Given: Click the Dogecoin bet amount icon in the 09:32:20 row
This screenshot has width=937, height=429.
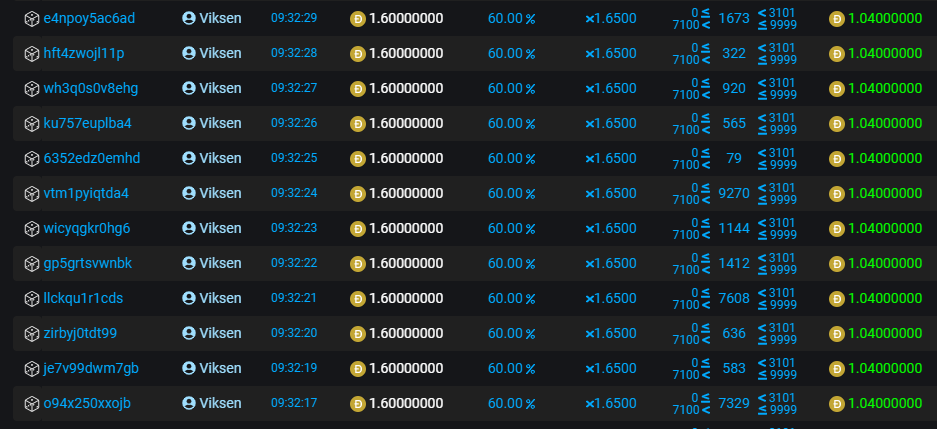Looking at the screenshot, I should tap(358, 334).
